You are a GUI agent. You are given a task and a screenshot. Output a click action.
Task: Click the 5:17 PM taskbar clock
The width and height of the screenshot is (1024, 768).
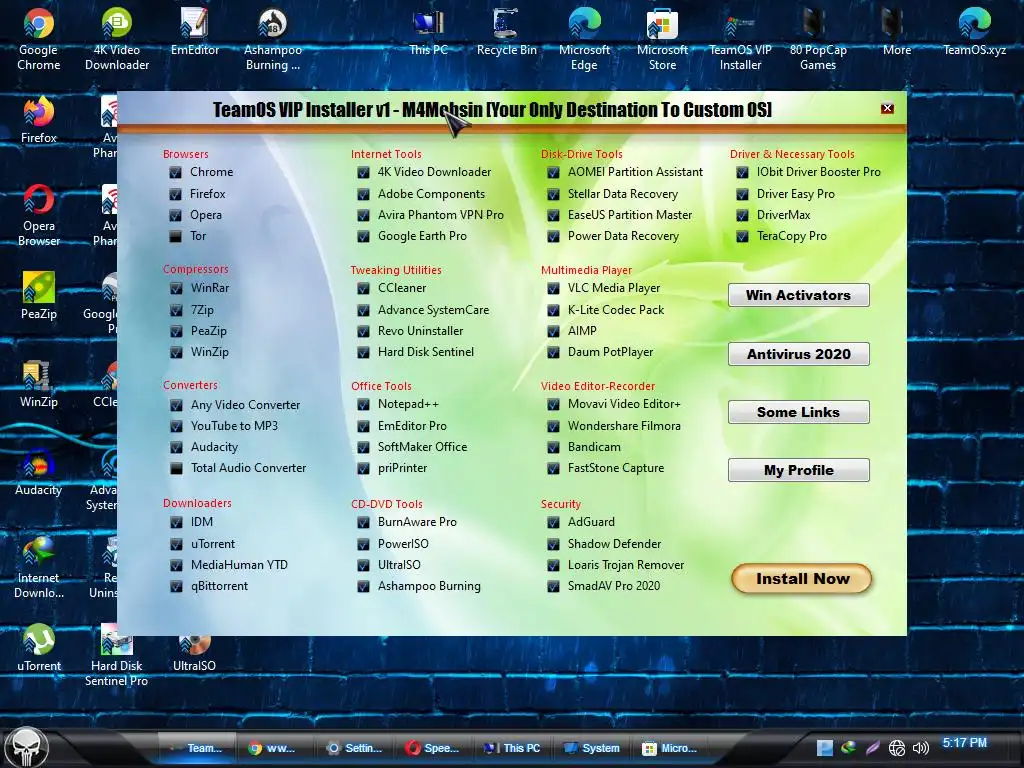point(965,743)
